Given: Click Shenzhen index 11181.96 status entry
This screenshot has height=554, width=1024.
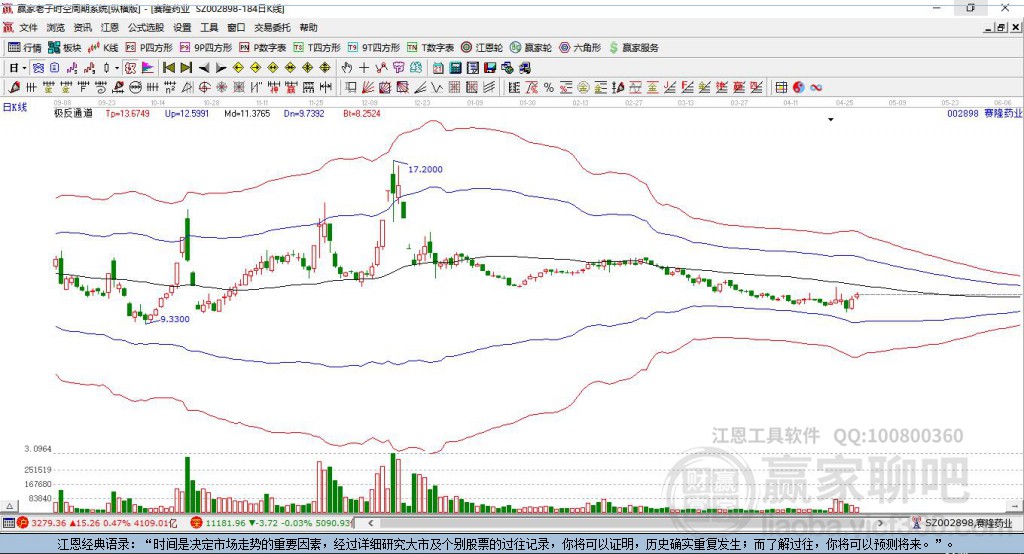Looking at the screenshot, I should coord(271,523).
